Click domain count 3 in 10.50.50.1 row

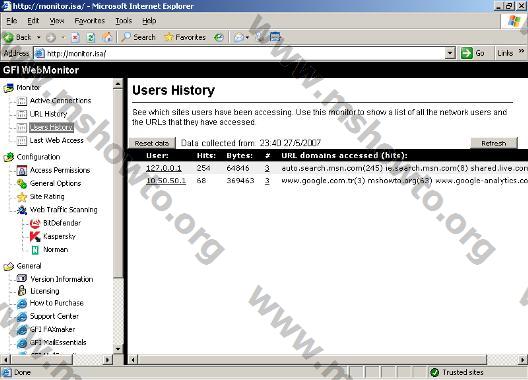point(267,181)
